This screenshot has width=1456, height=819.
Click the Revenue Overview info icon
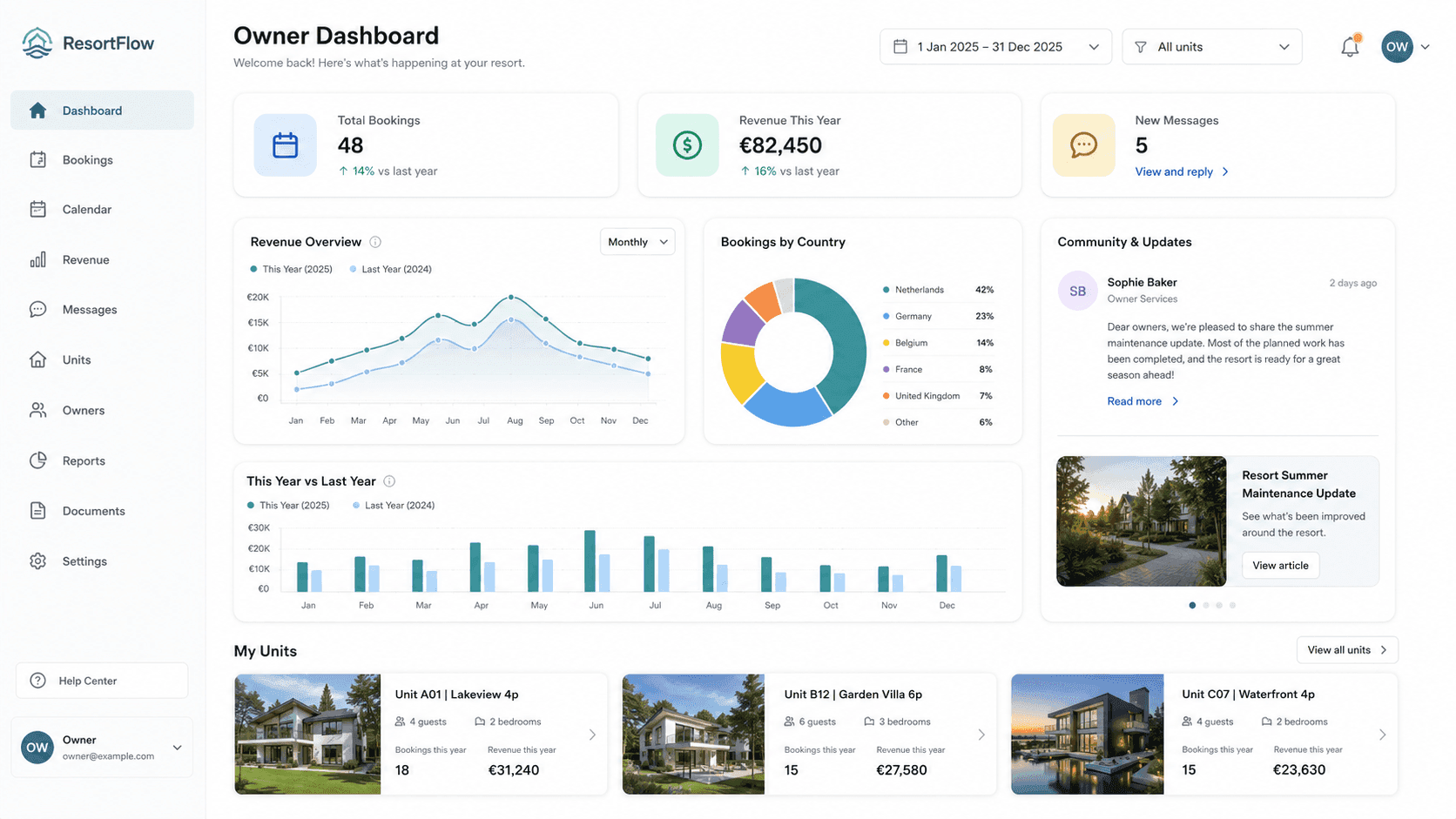375,242
